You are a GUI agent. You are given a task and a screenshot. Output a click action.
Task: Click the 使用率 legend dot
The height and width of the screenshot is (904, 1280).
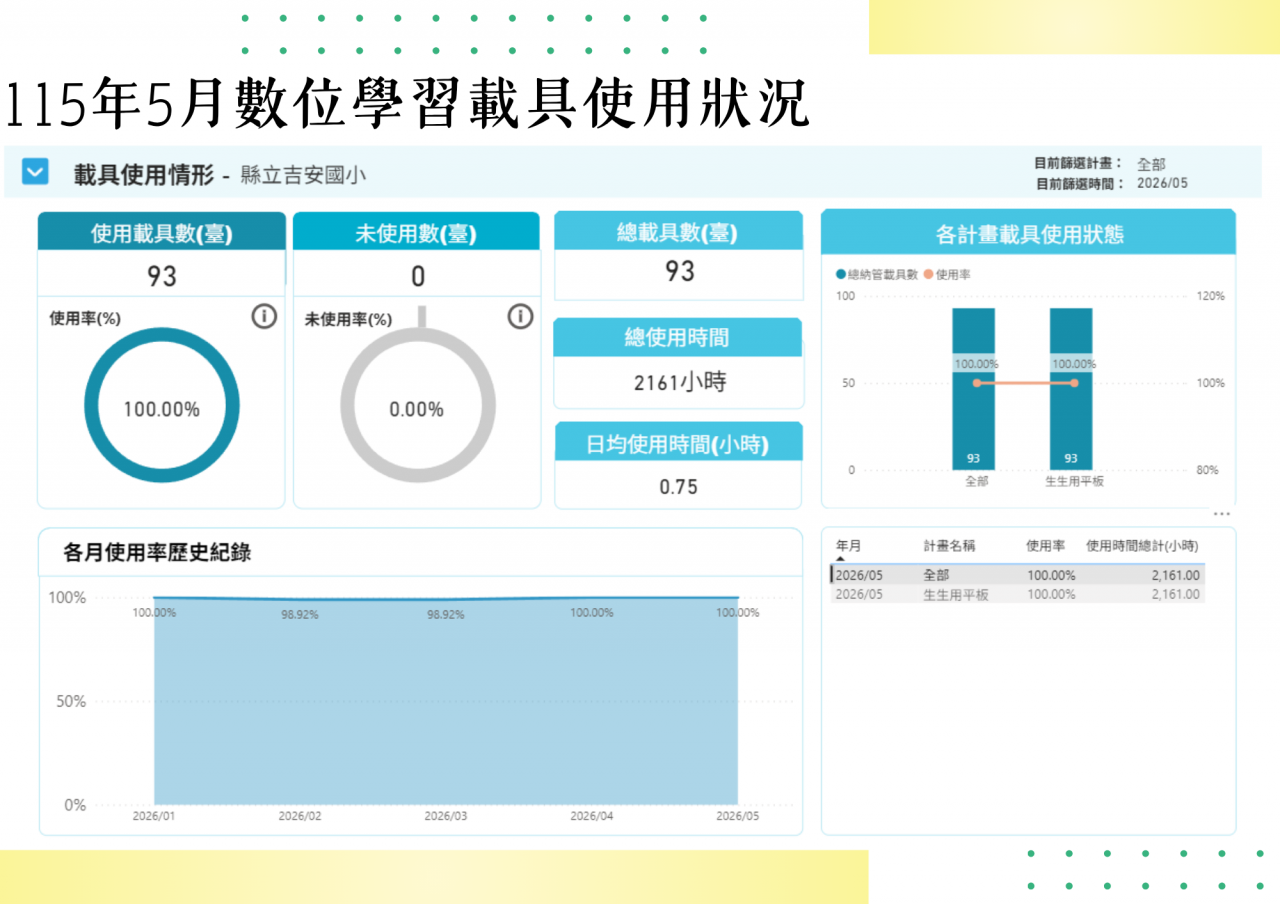pos(929,274)
